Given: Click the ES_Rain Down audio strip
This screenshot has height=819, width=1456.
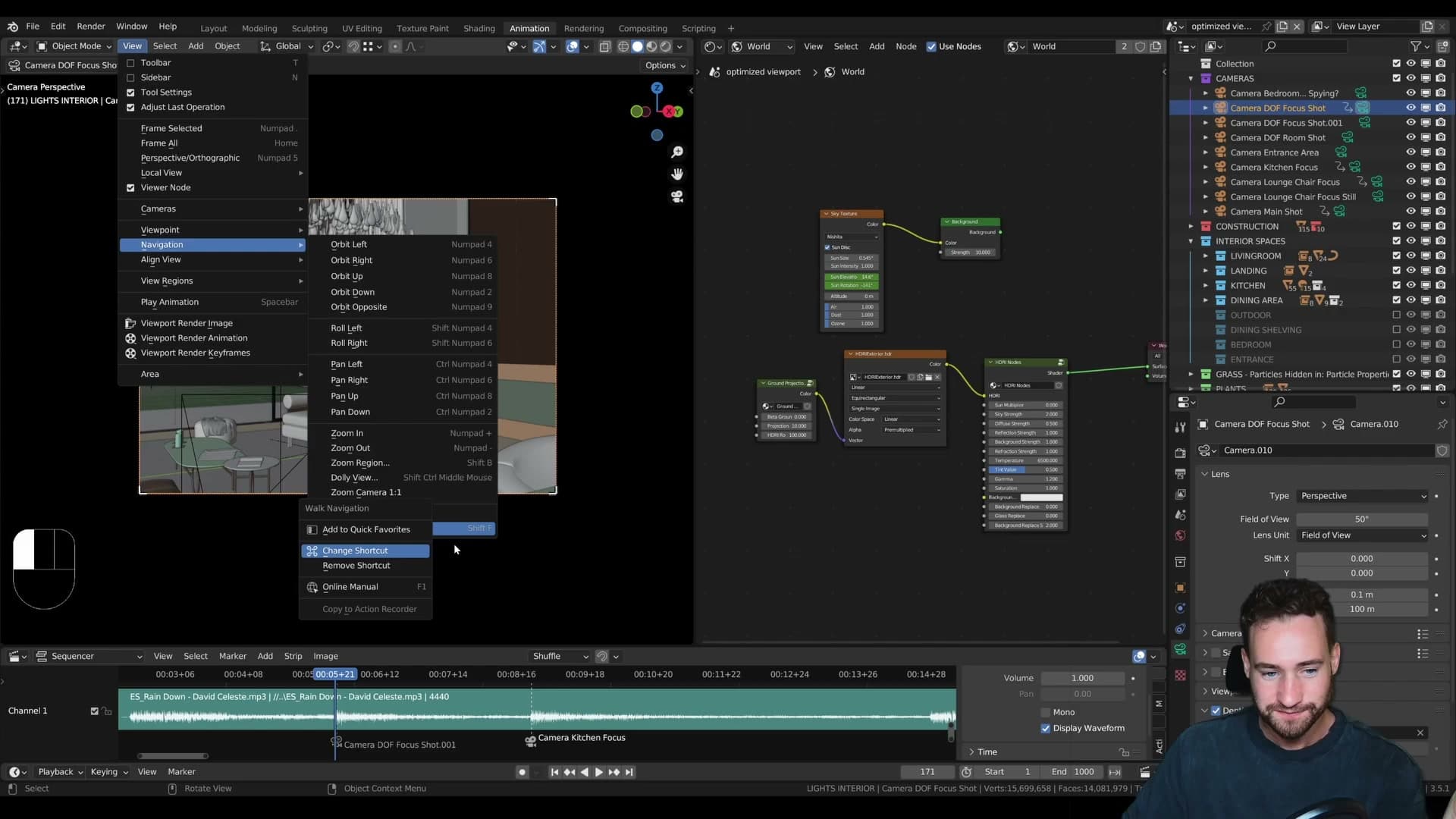Looking at the screenshot, I should pos(537,709).
